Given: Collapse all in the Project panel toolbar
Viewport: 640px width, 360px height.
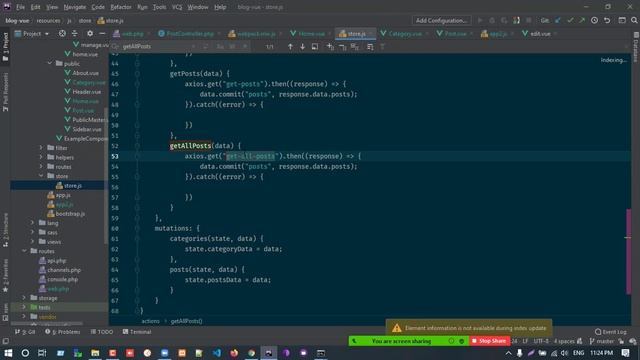Looking at the screenshot, I should [x=74, y=33].
